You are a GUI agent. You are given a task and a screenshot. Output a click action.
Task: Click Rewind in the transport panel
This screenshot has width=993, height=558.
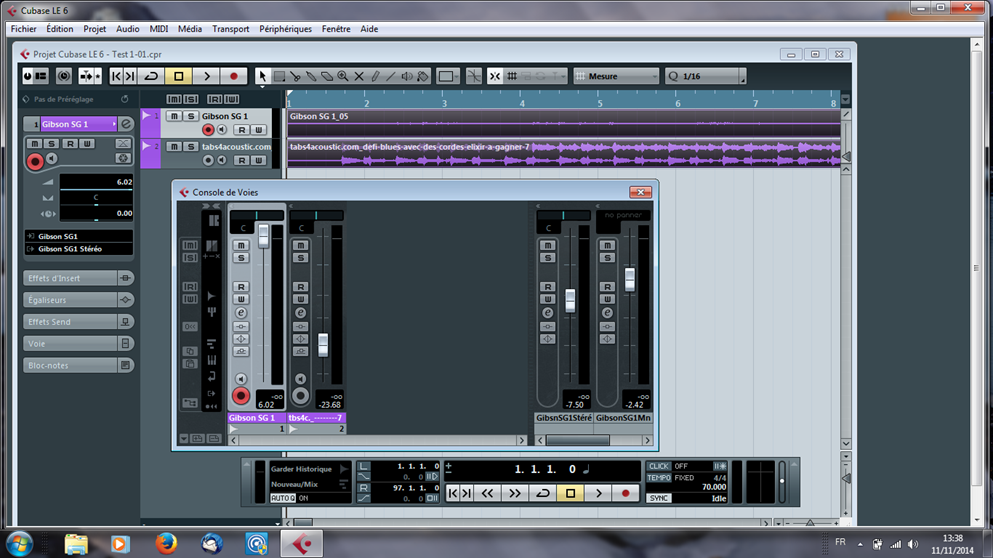click(487, 493)
